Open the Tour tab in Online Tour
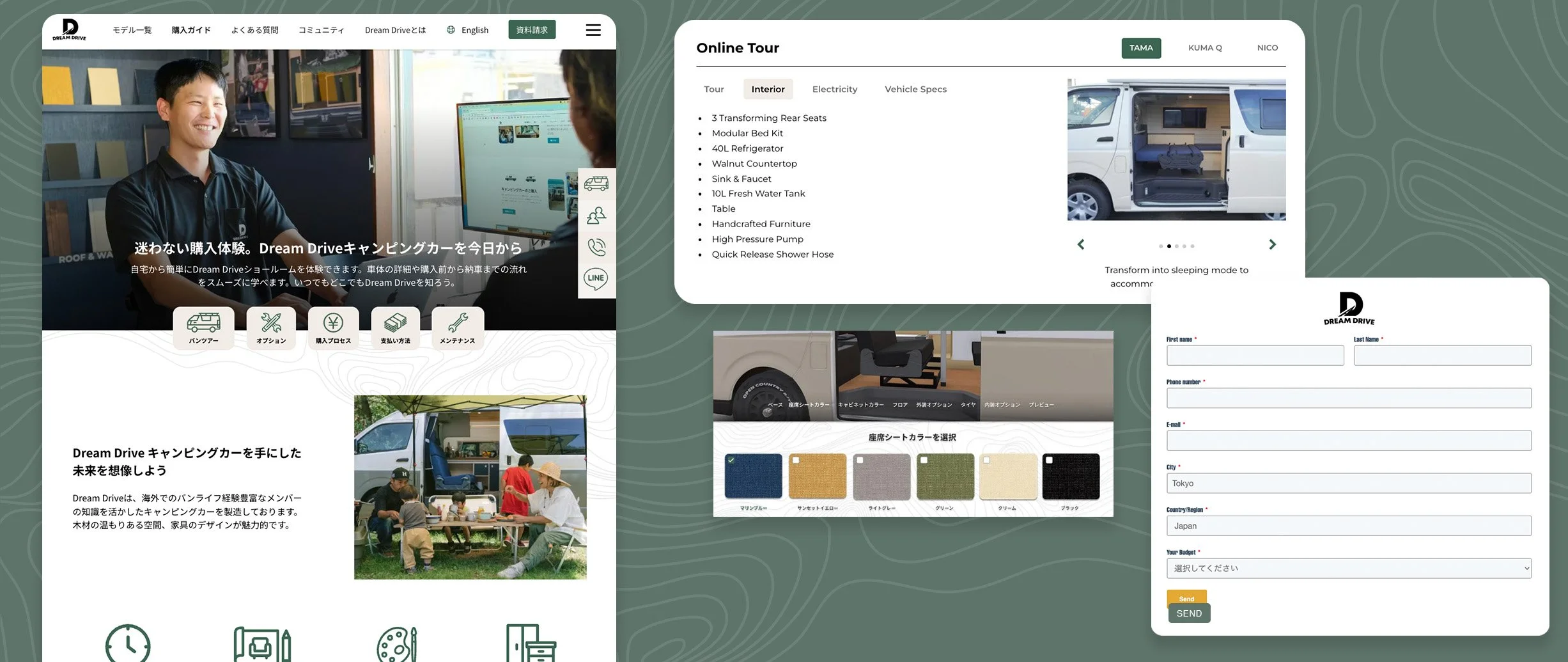1568x662 pixels. pos(714,89)
